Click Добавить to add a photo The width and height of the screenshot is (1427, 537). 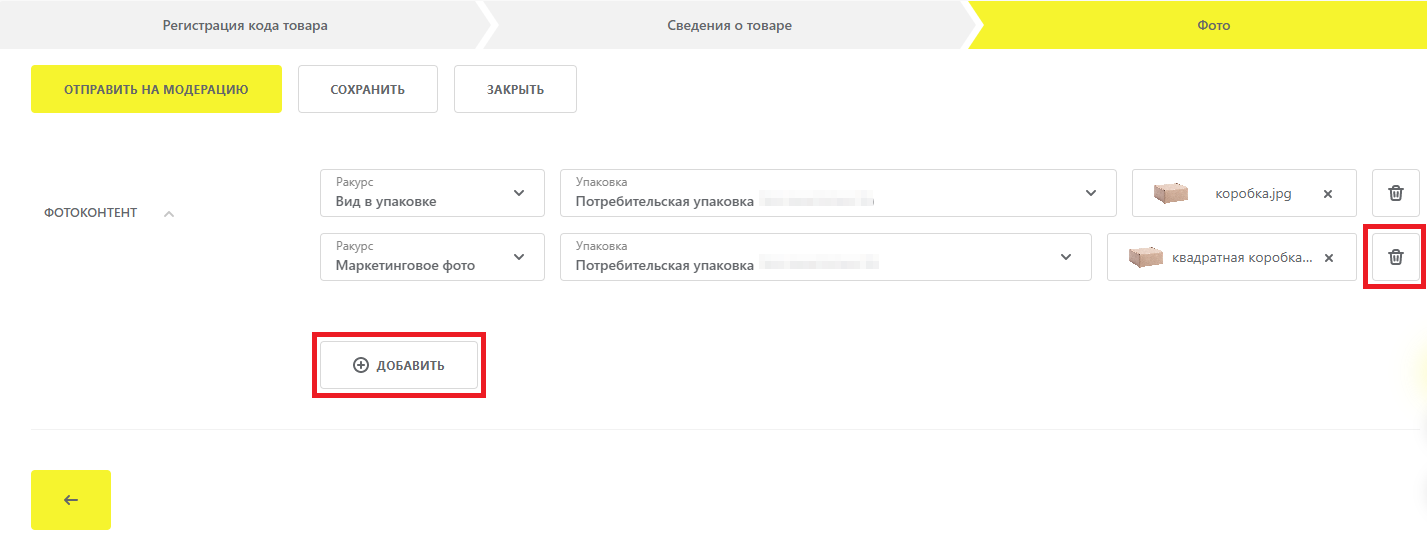tap(399, 365)
